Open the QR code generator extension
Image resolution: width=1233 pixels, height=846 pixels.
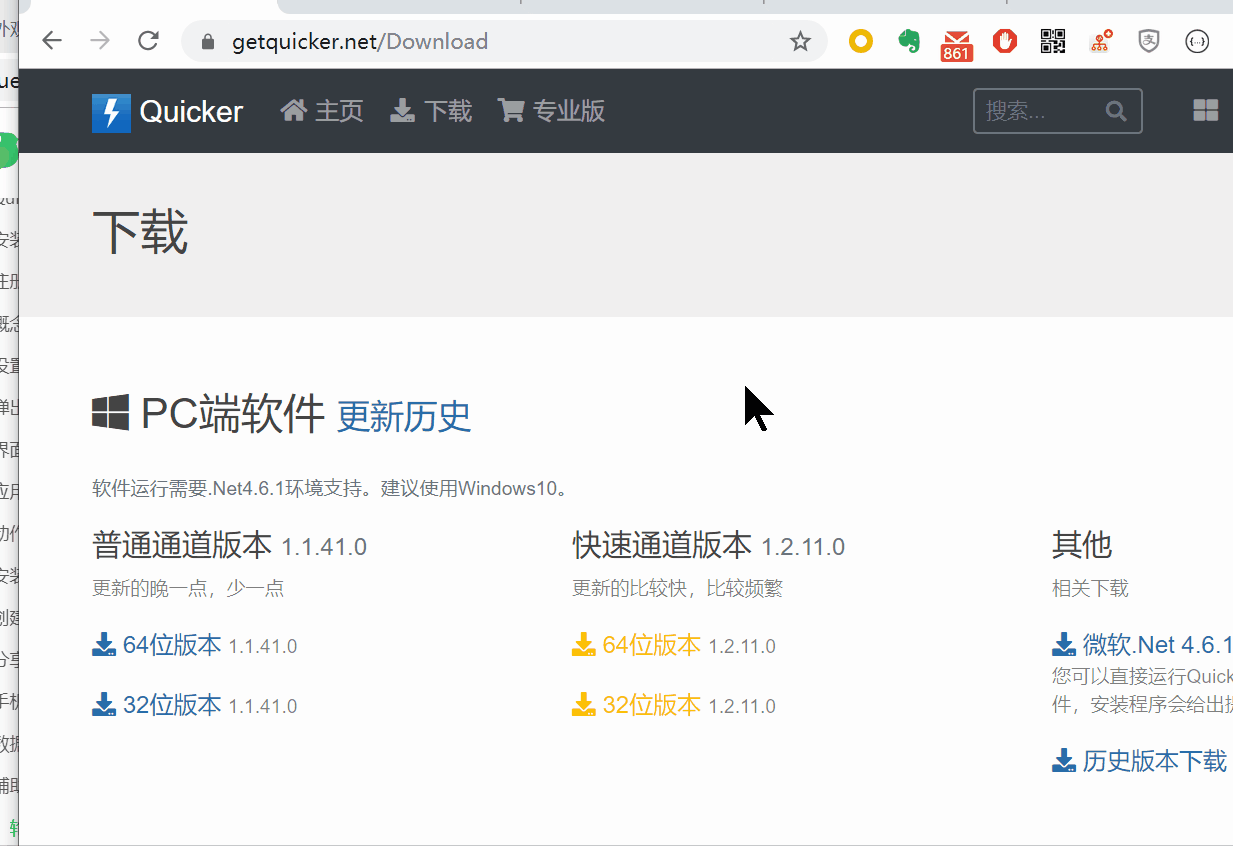(1052, 41)
